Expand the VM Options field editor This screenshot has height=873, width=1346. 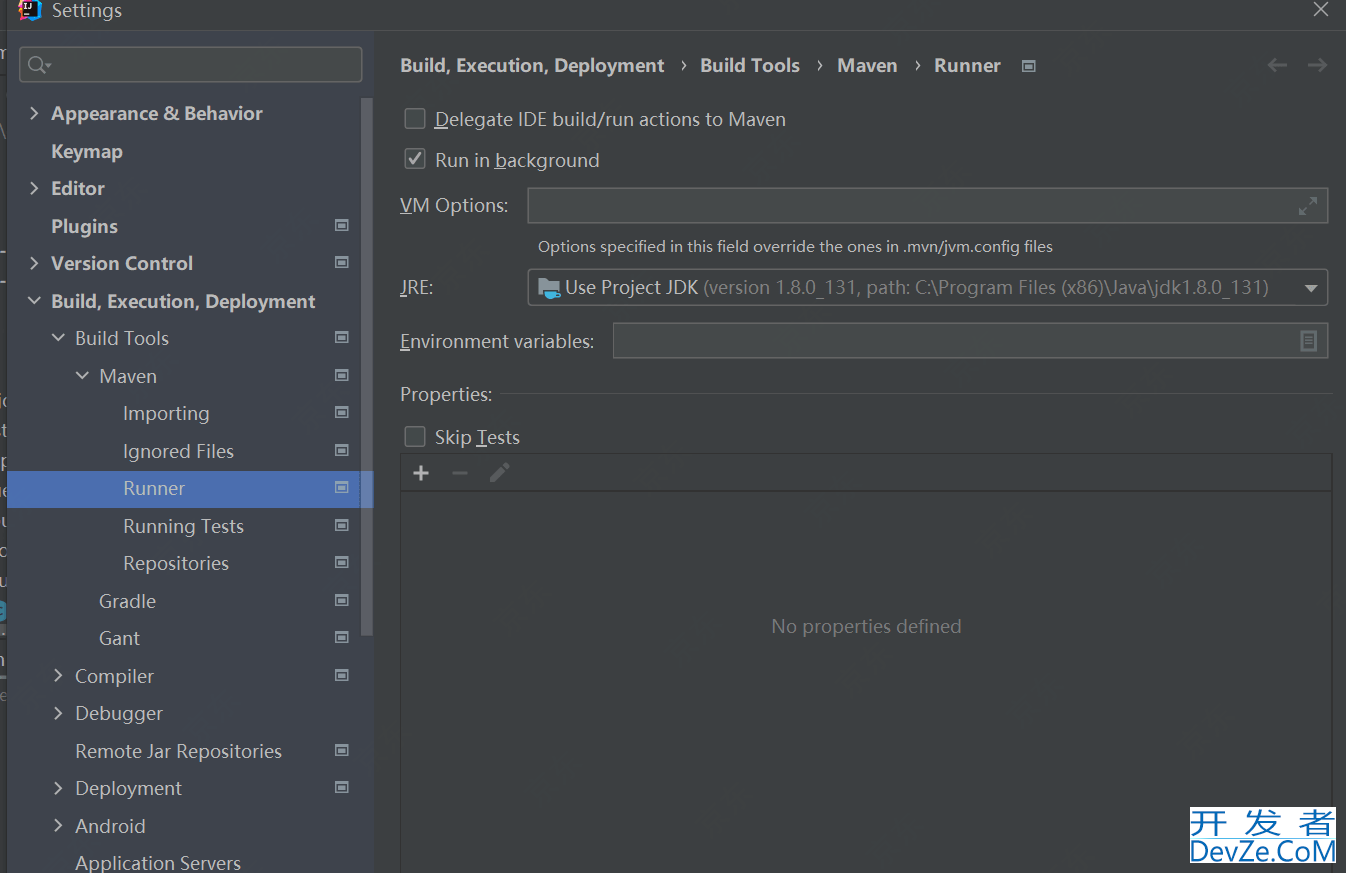click(1308, 206)
